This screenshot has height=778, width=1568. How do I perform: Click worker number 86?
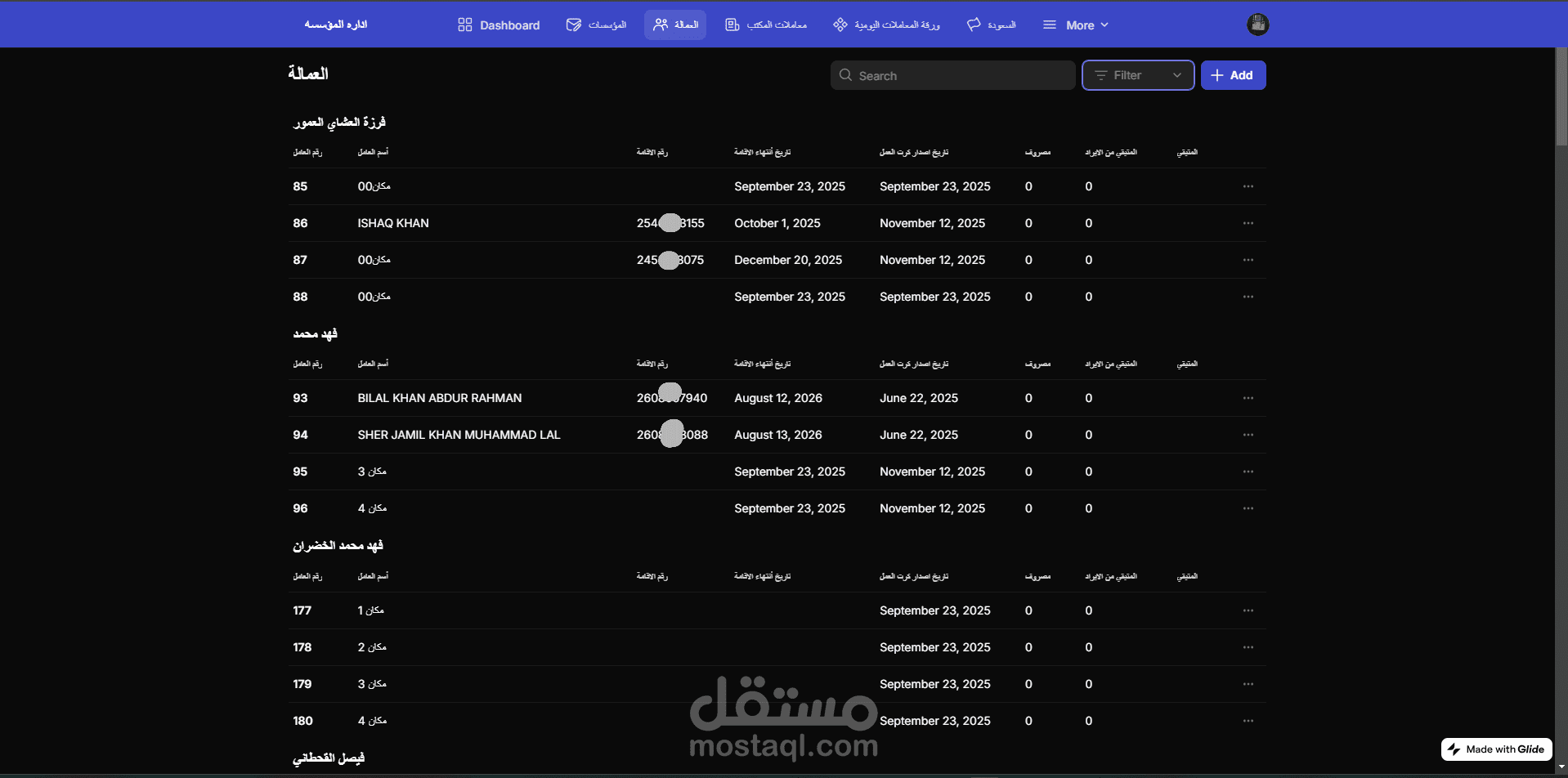[x=300, y=223]
